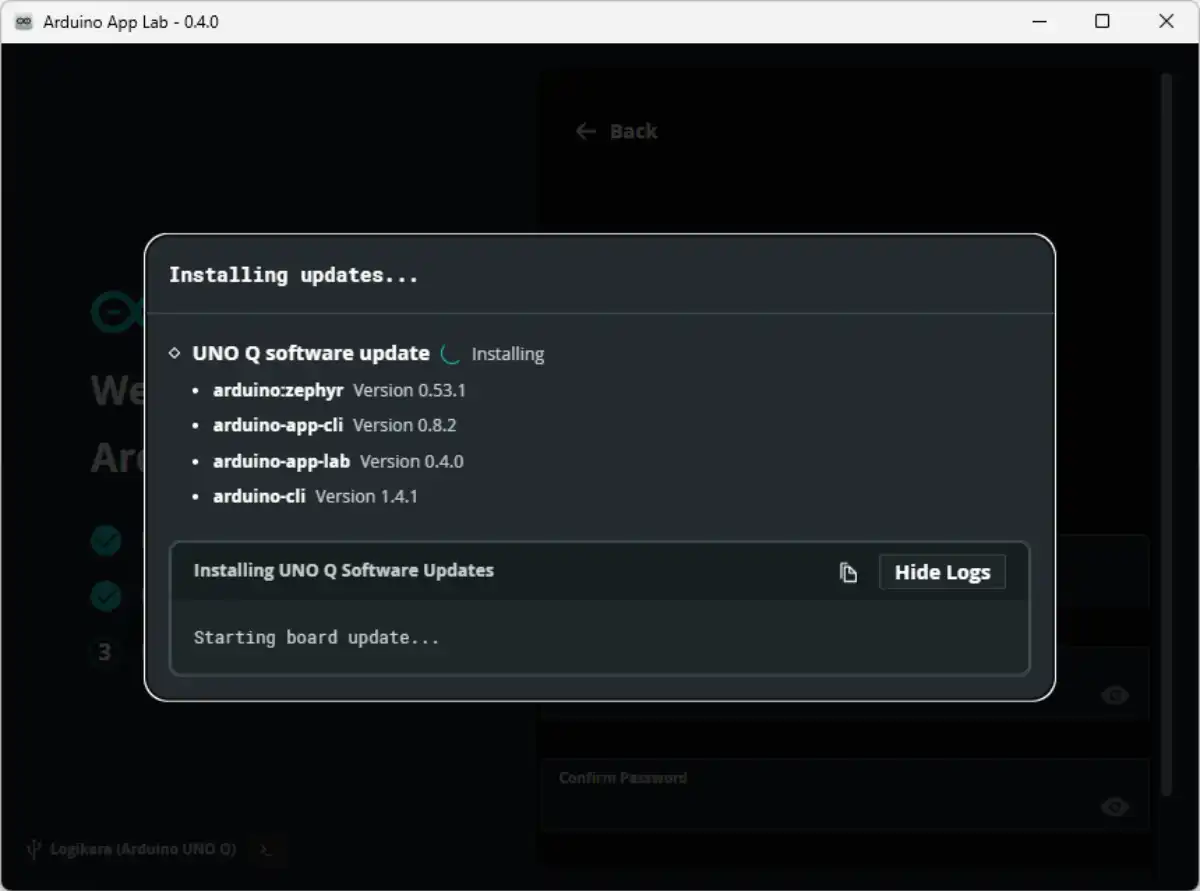The width and height of the screenshot is (1200, 891).
Task: Copy logs using the clipboard icon
Action: point(848,572)
